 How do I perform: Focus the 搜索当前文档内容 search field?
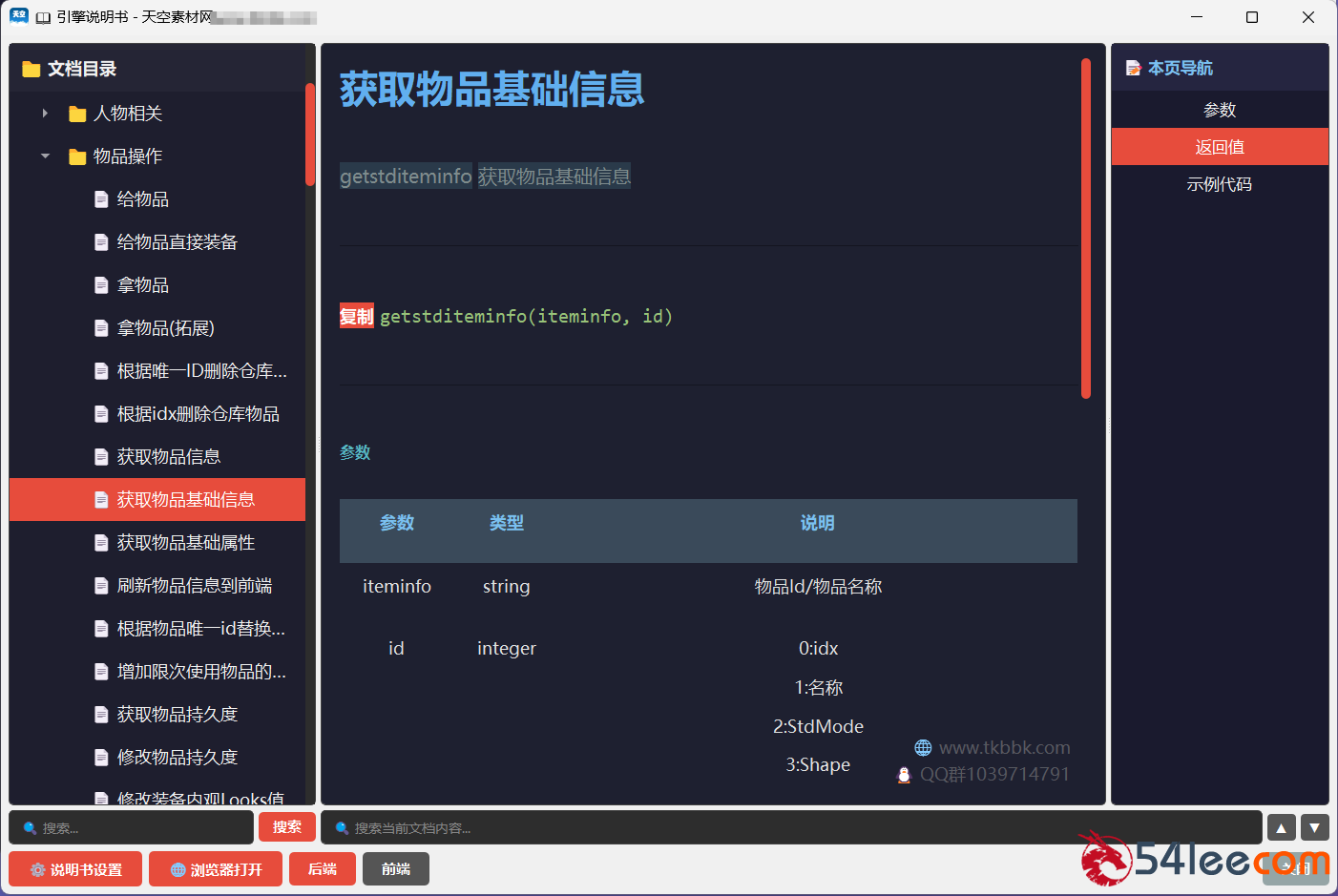click(792, 828)
